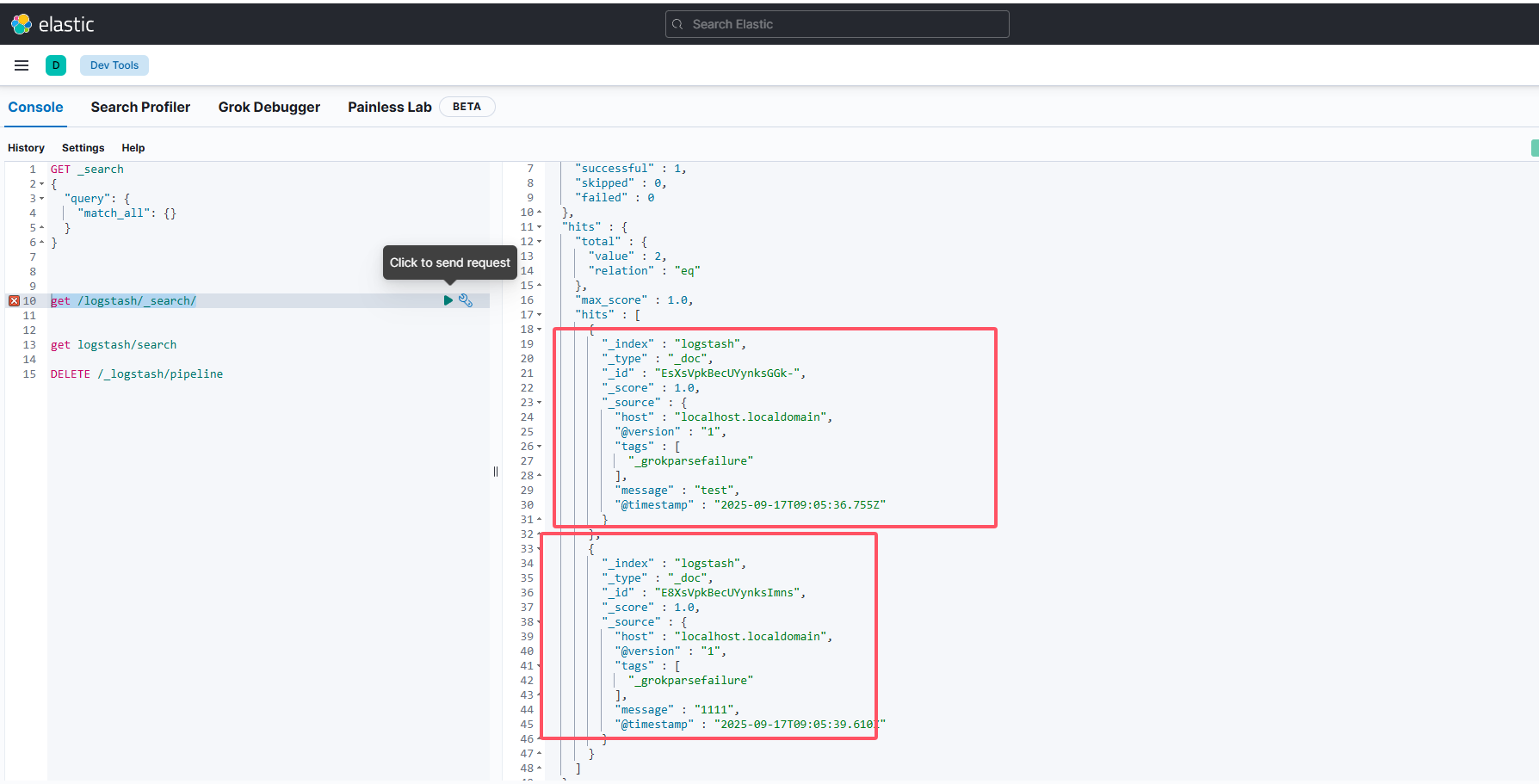Open the hamburger navigation menu
The image size is (1539, 784).
[x=22, y=65]
